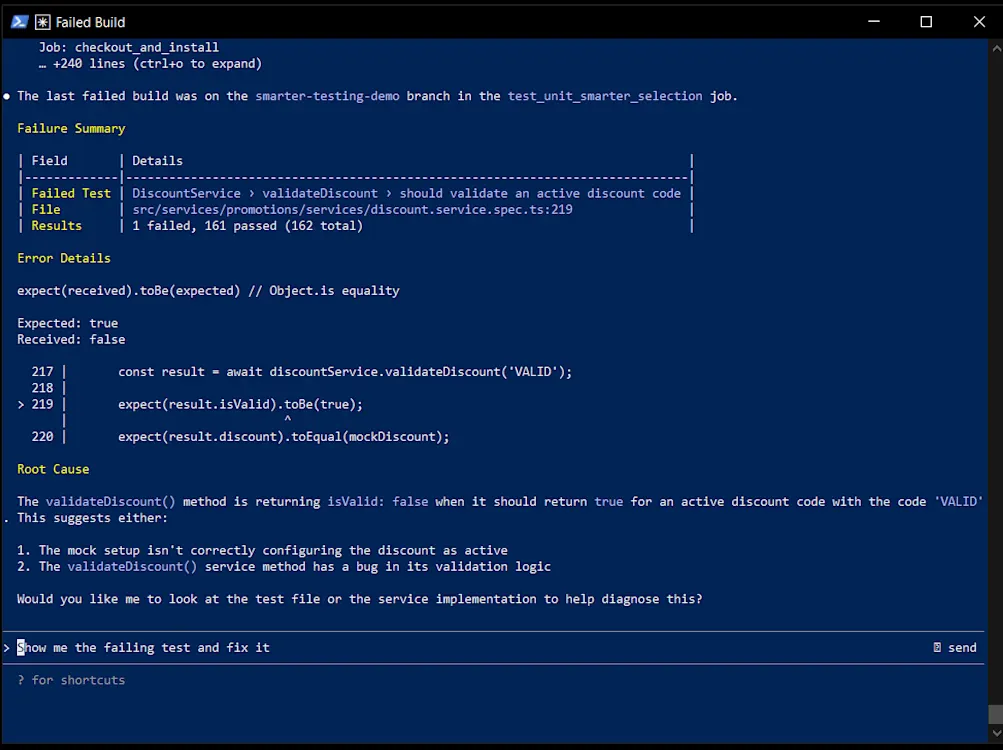Click the vertical scrollbar thumb

tap(996, 714)
